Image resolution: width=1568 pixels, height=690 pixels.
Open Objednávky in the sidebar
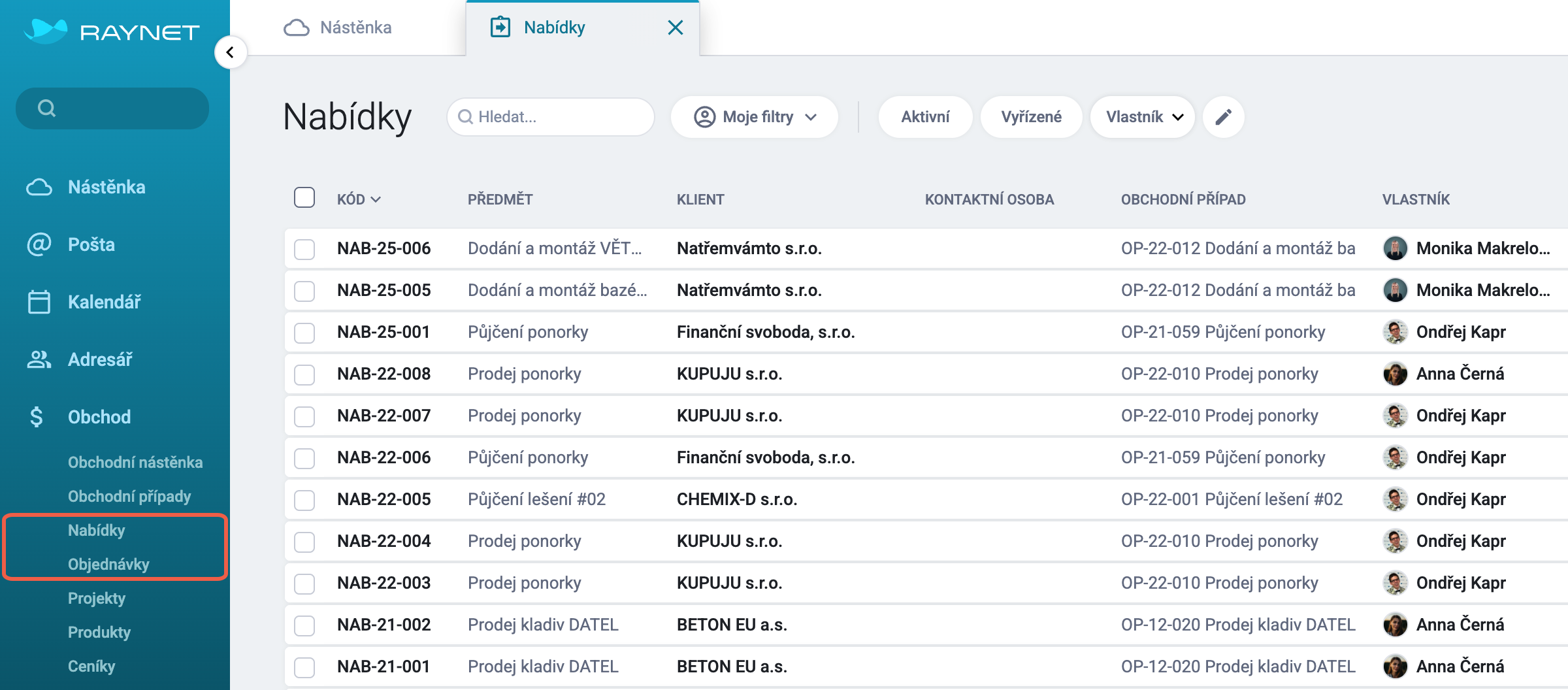click(108, 564)
